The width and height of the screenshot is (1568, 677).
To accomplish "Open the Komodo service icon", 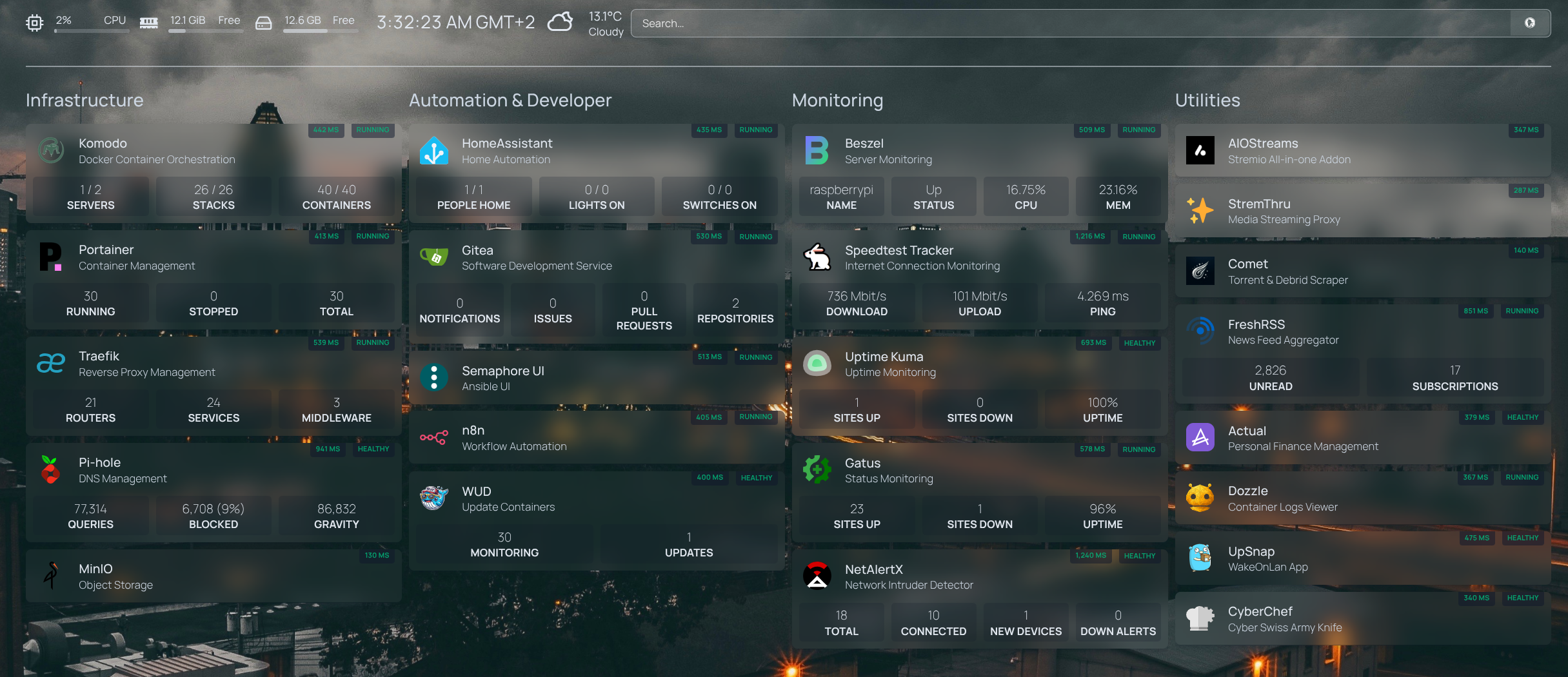I will point(51,151).
